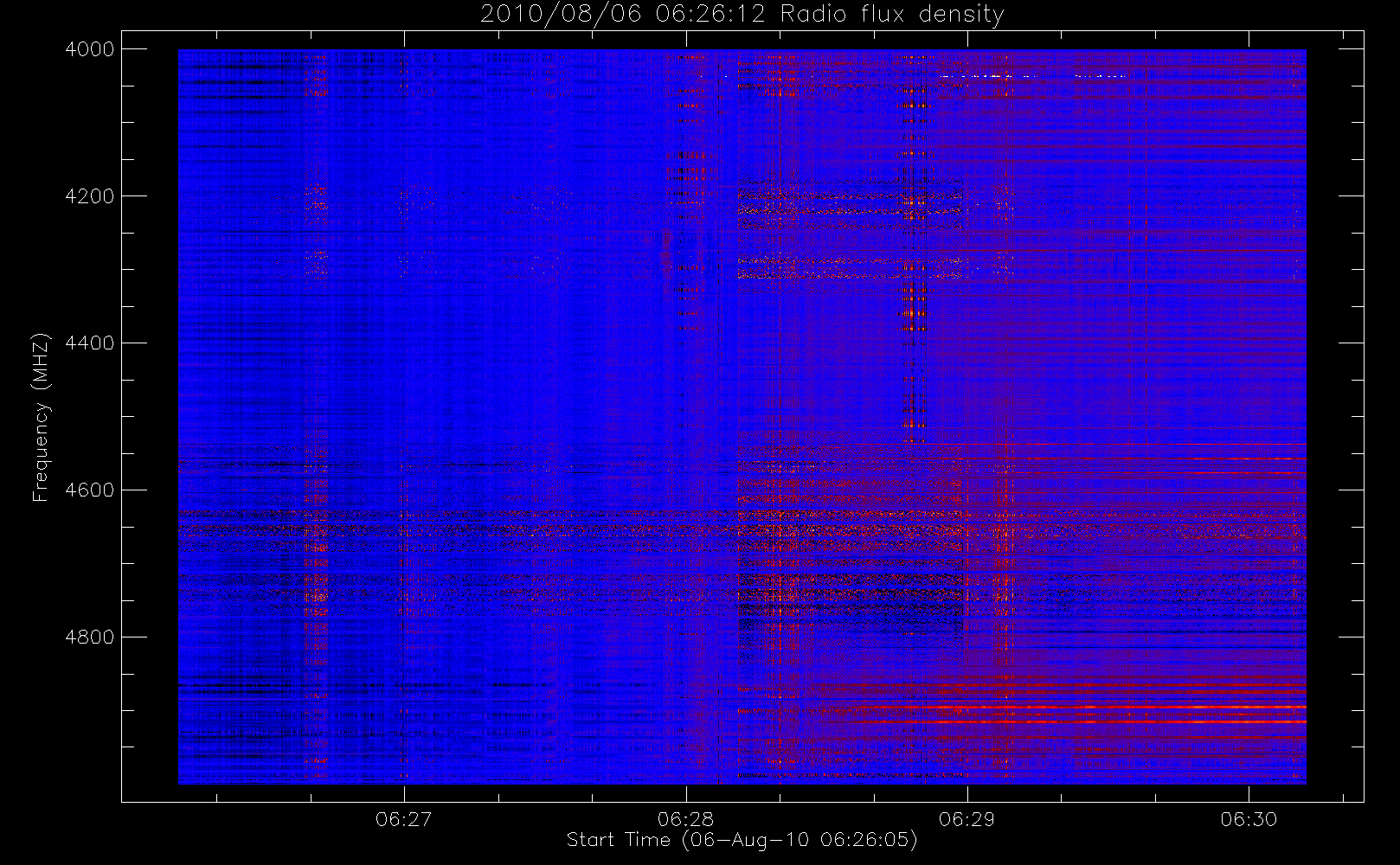The image size is (1400, 865).
Task: Click the 06:30 time tick label
Action: click(1249, 819)
